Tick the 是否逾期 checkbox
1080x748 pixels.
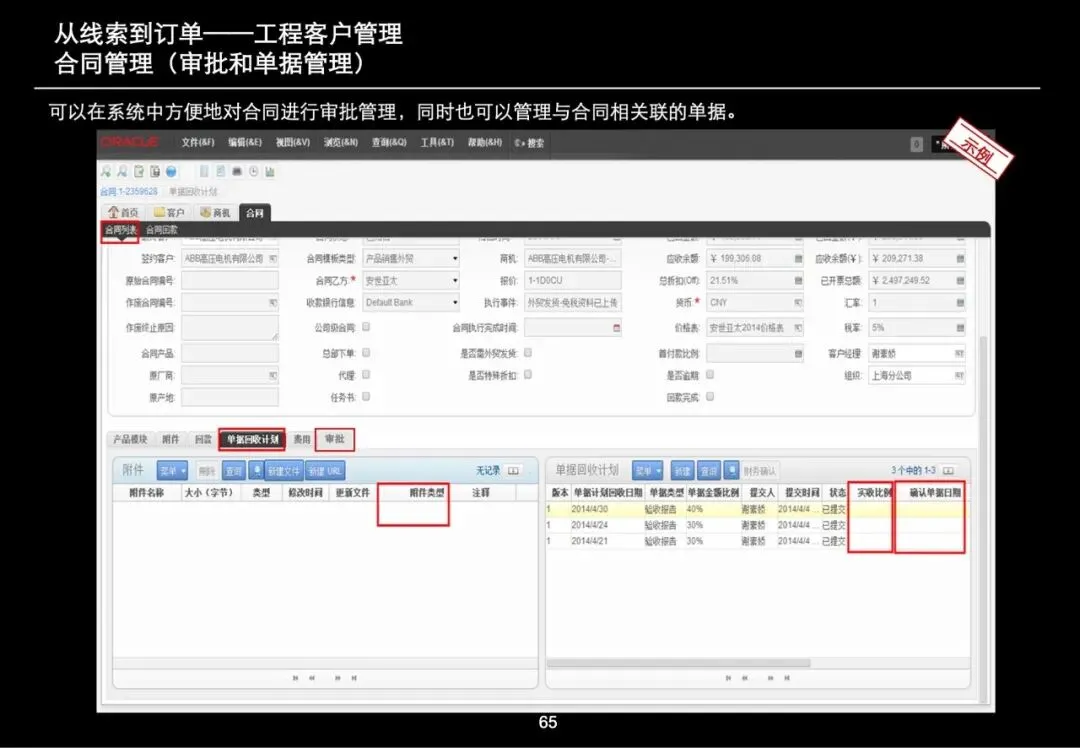[710, 374]
